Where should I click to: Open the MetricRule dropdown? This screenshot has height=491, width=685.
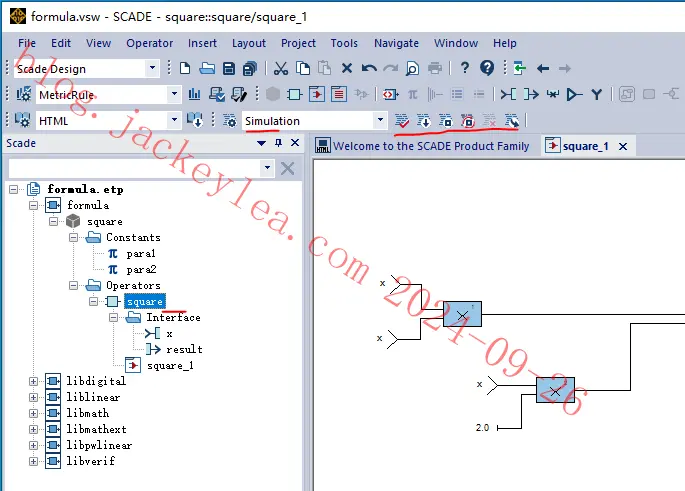tap(174, 94)
